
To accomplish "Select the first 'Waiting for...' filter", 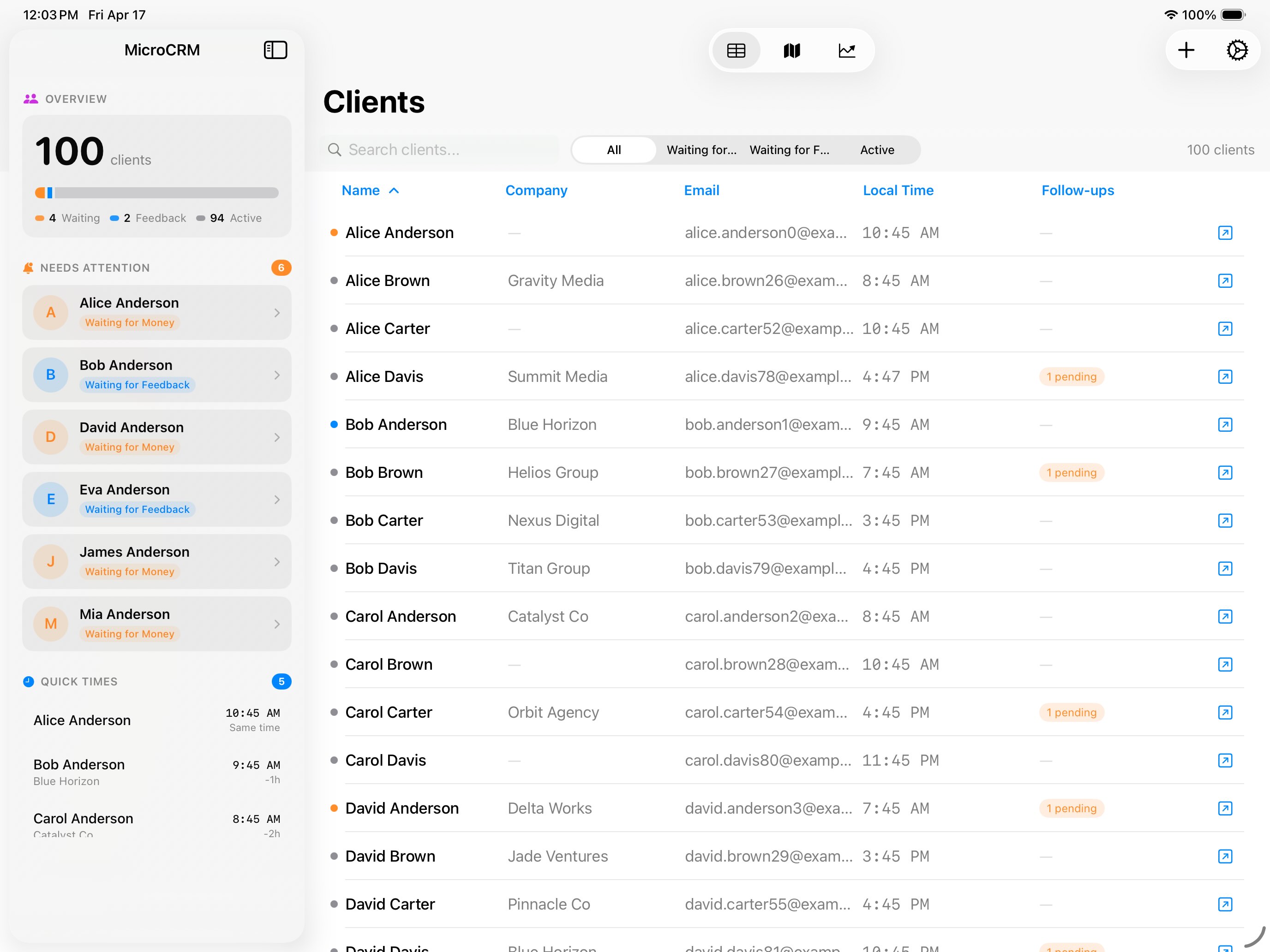I will [701, 150].
